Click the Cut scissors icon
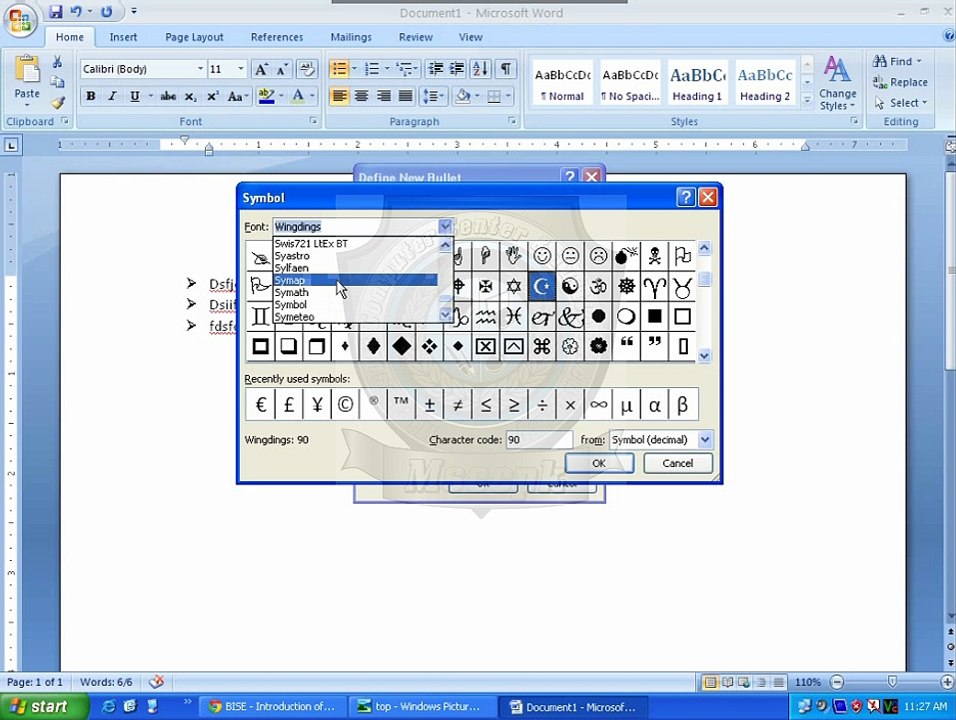This screenshot has width=956, height=720. (x=57, y=62)
